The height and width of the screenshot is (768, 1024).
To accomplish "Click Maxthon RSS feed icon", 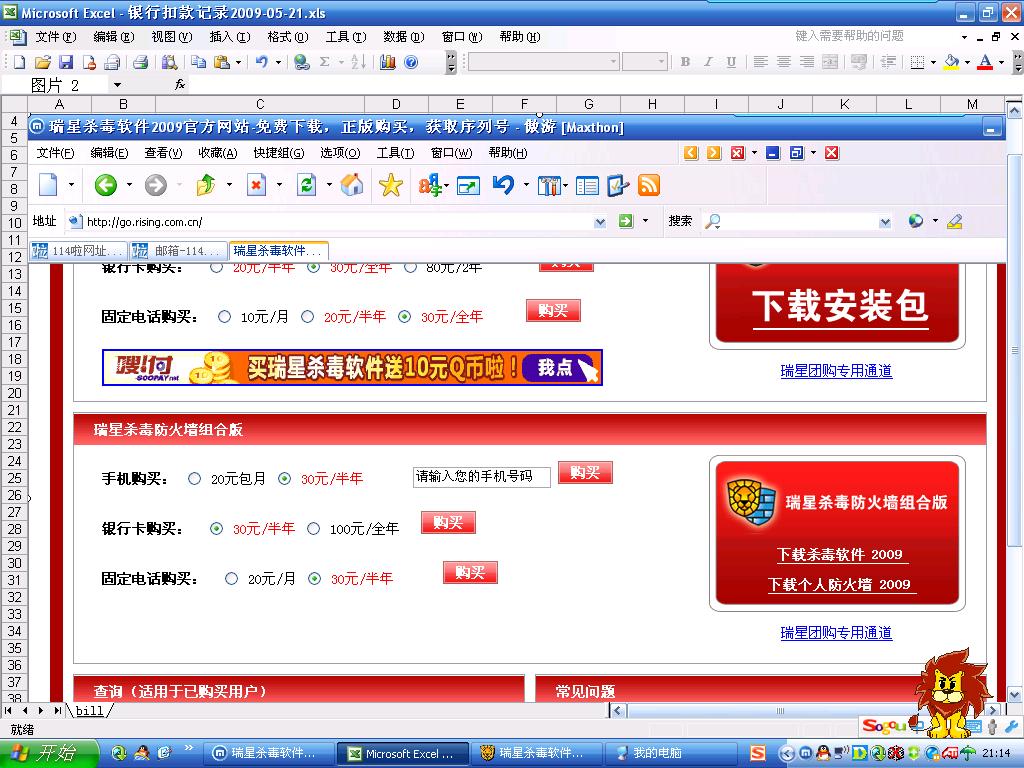I will pos(648,185).
